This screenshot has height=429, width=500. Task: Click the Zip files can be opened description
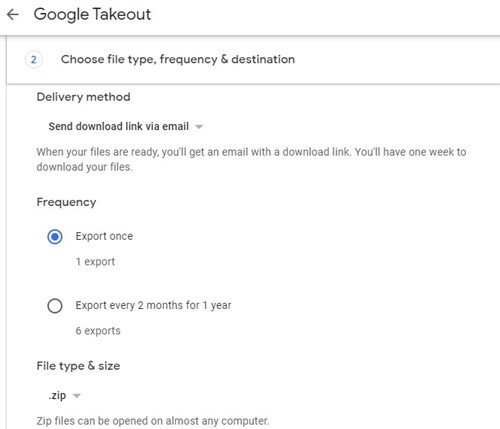pyautogui.click(x=153, y=421)
